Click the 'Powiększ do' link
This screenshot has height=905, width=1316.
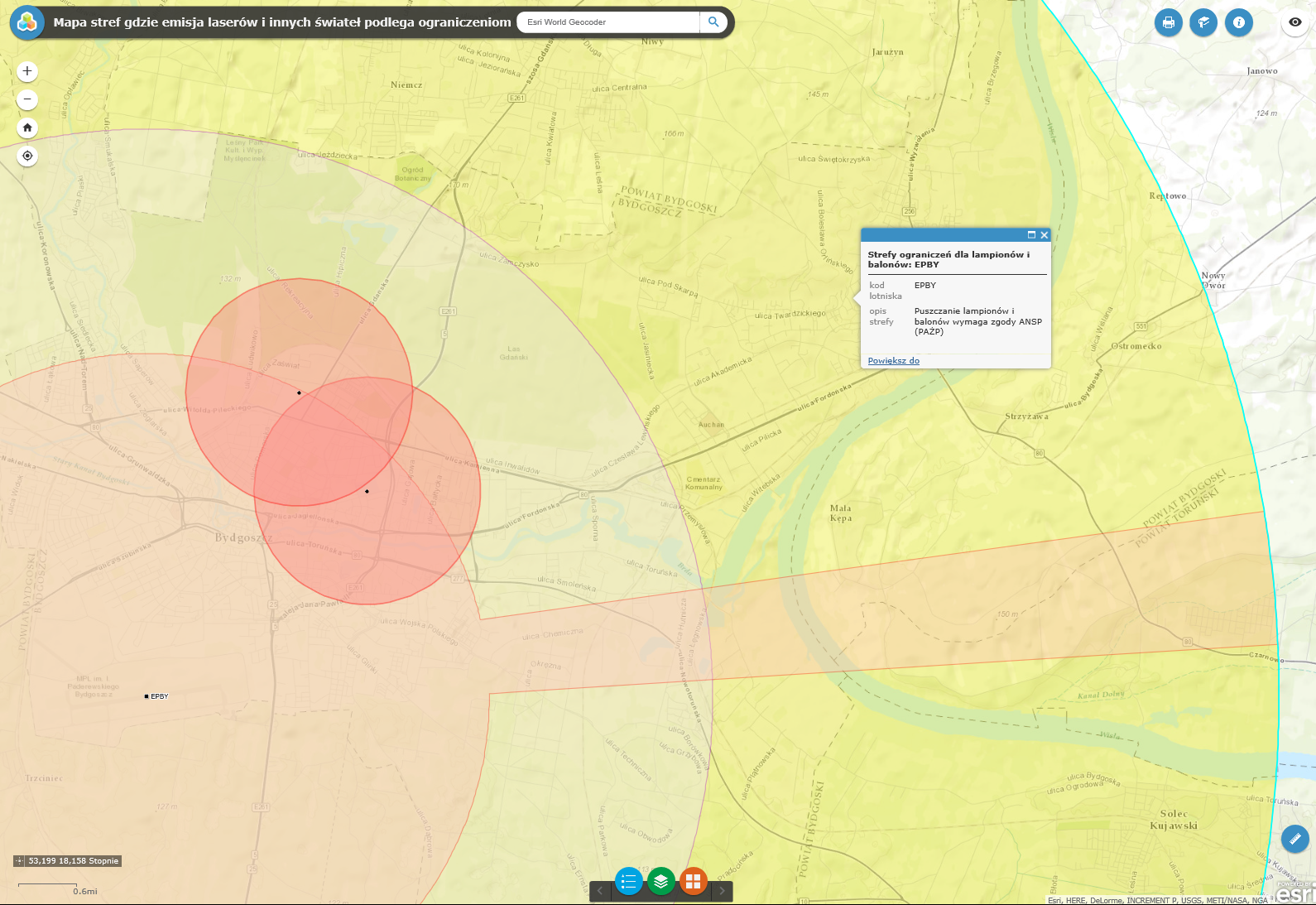point(893,361)
